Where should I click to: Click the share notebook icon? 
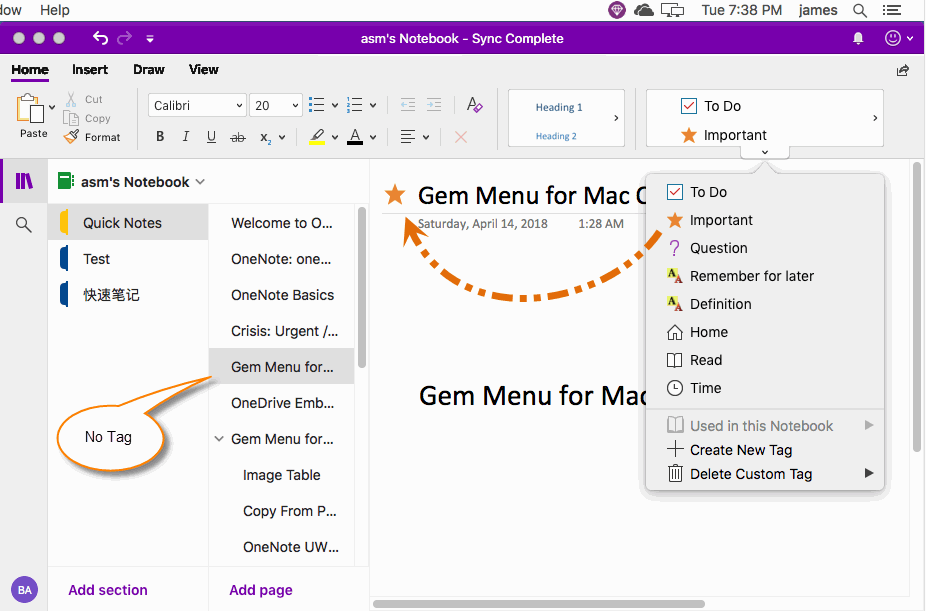902,71
